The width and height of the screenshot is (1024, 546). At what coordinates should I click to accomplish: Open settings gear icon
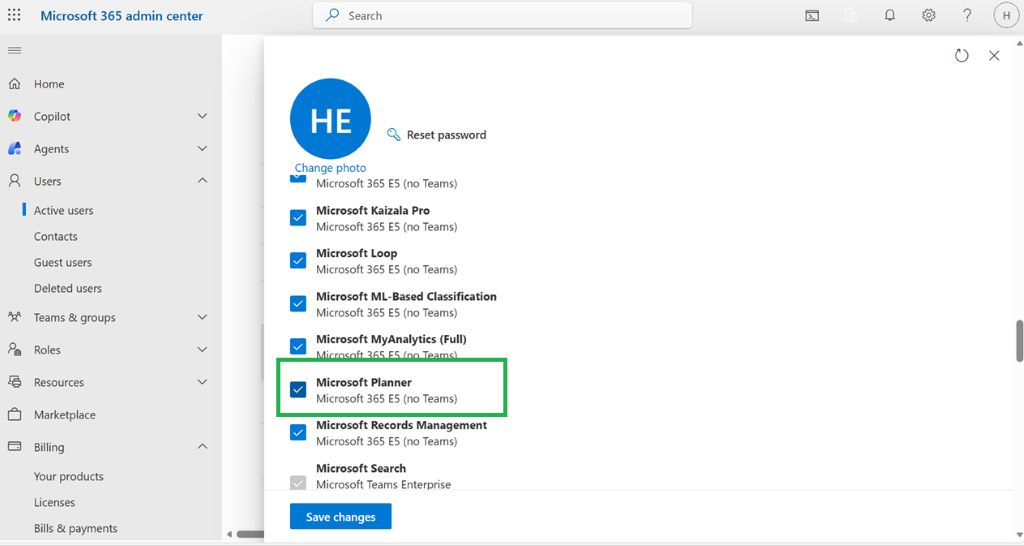click(x=929, y=16)
